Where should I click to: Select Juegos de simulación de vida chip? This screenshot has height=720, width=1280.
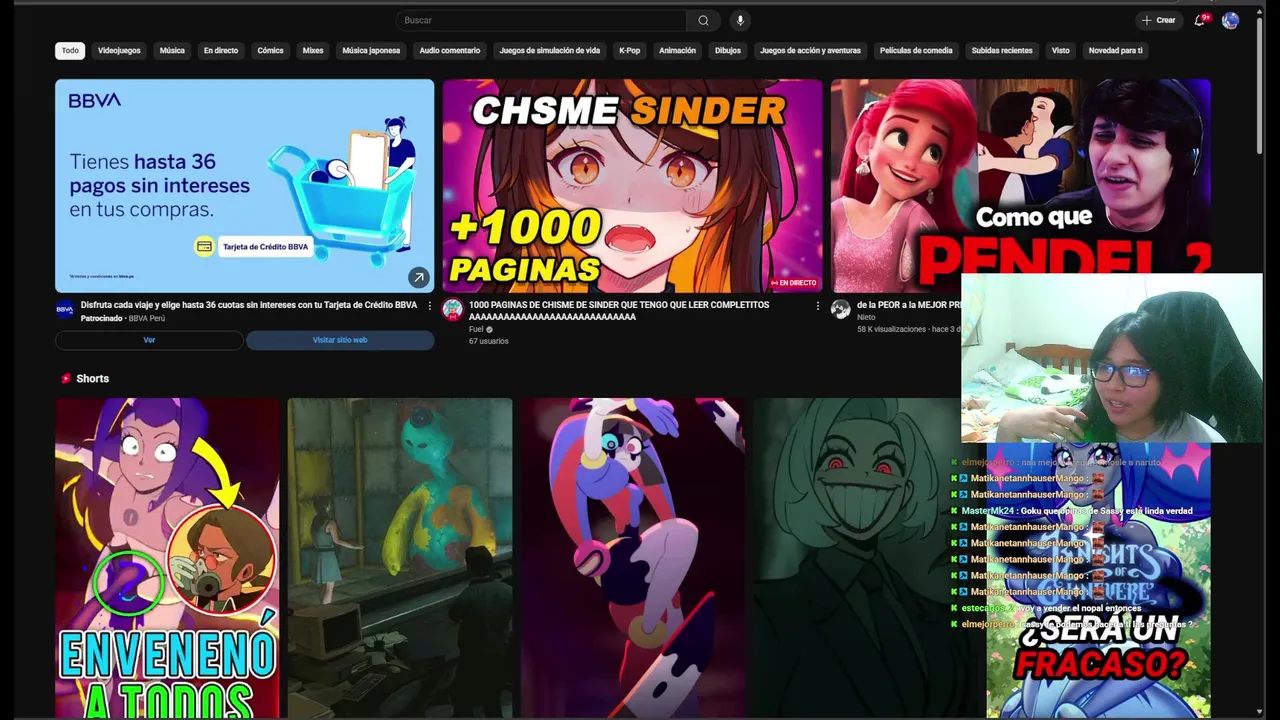tap(550, 50)
